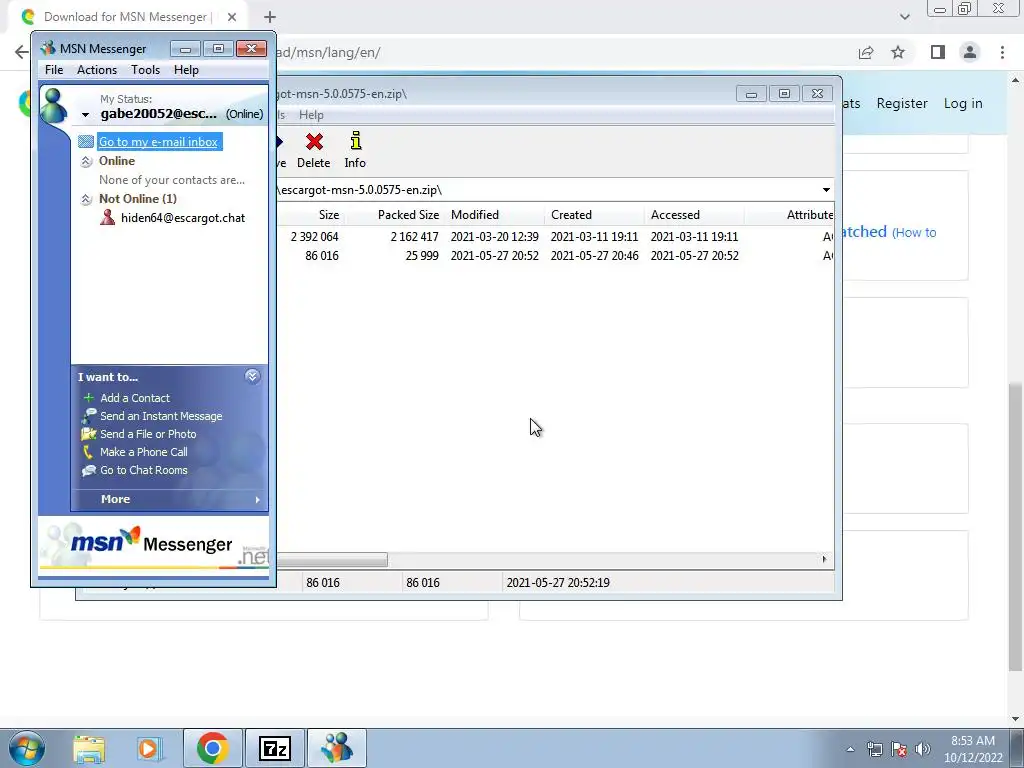Open the MSN Messenger Help menu

pos(186,70)
